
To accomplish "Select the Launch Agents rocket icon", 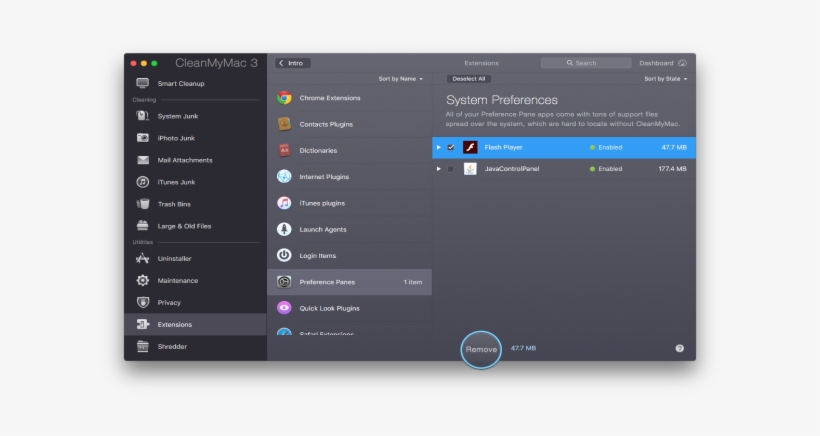I will tap(284, 229).
